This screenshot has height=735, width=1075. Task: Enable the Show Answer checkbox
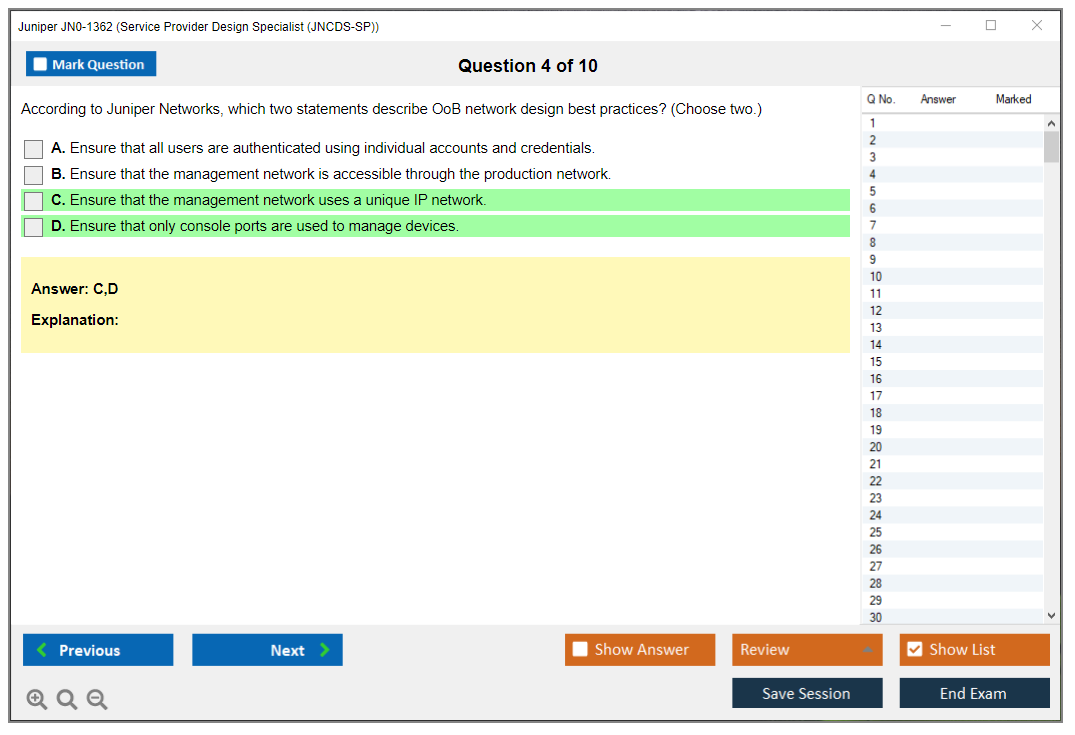(x=580, y=650)
